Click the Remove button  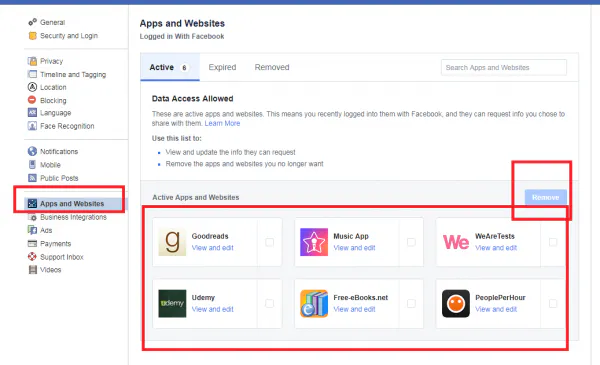coord(546,197)
